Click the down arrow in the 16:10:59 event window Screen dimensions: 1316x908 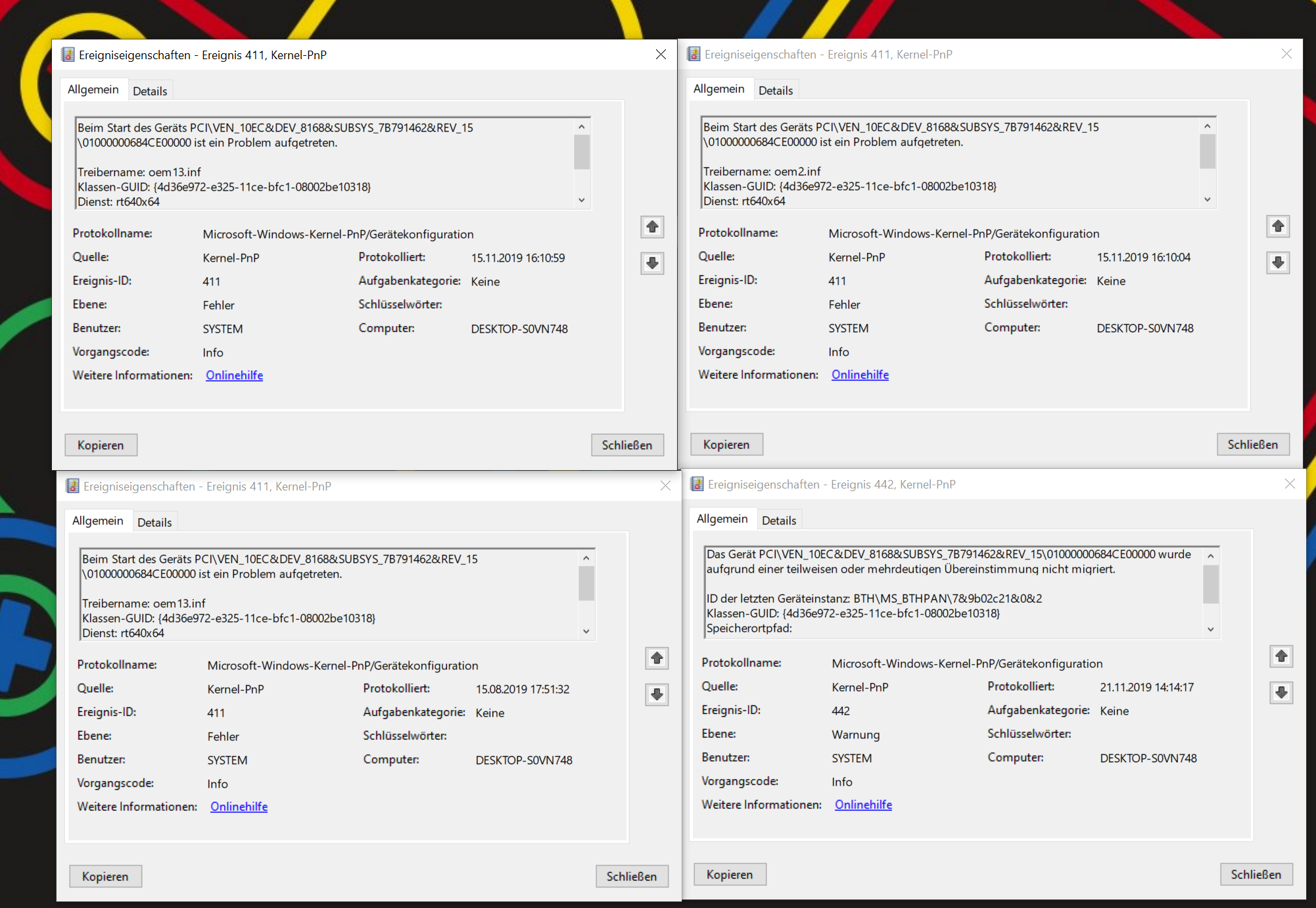pos(652,264)
